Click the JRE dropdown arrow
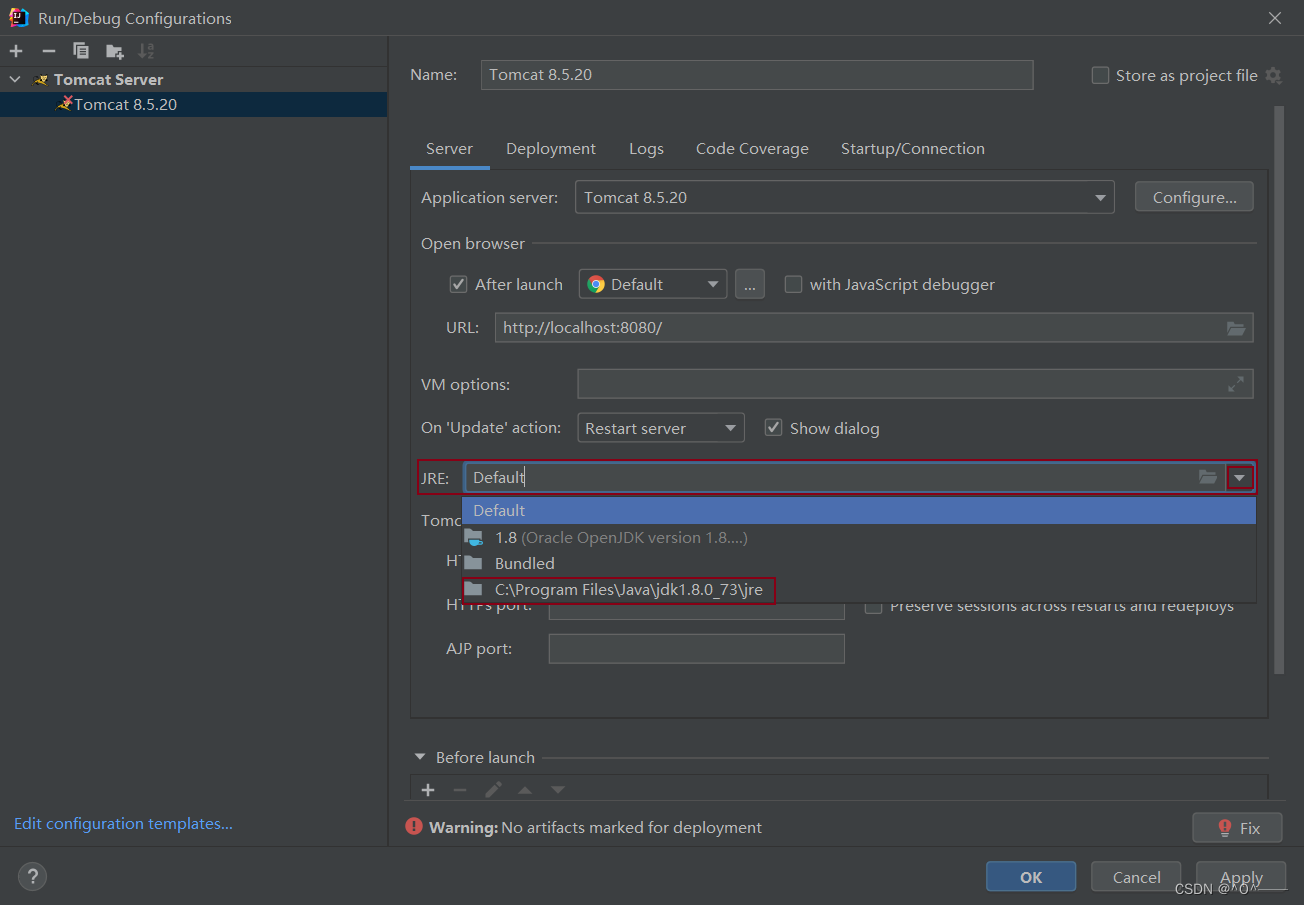 pos(1240,478)
